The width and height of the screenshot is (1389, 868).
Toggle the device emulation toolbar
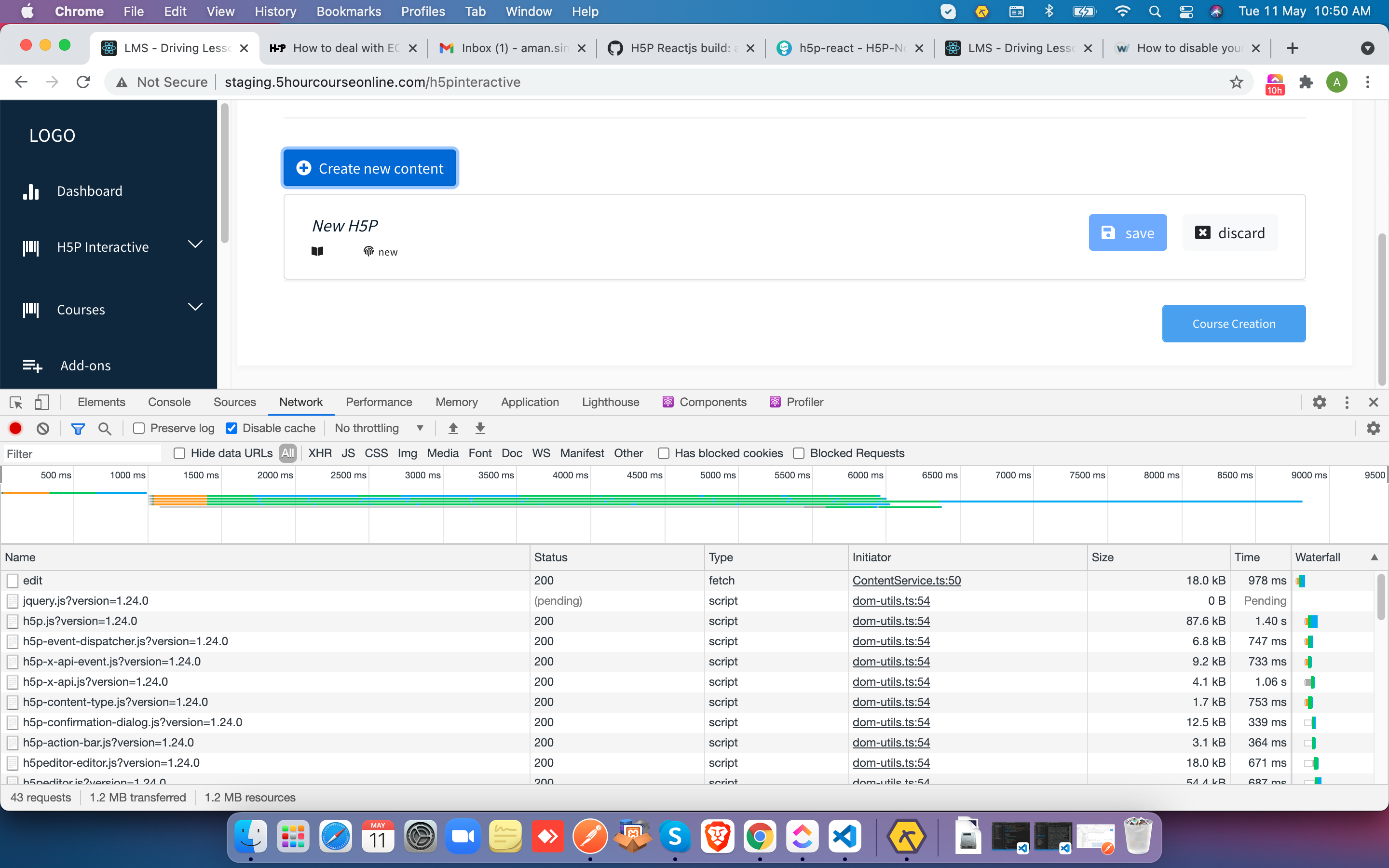41,402
